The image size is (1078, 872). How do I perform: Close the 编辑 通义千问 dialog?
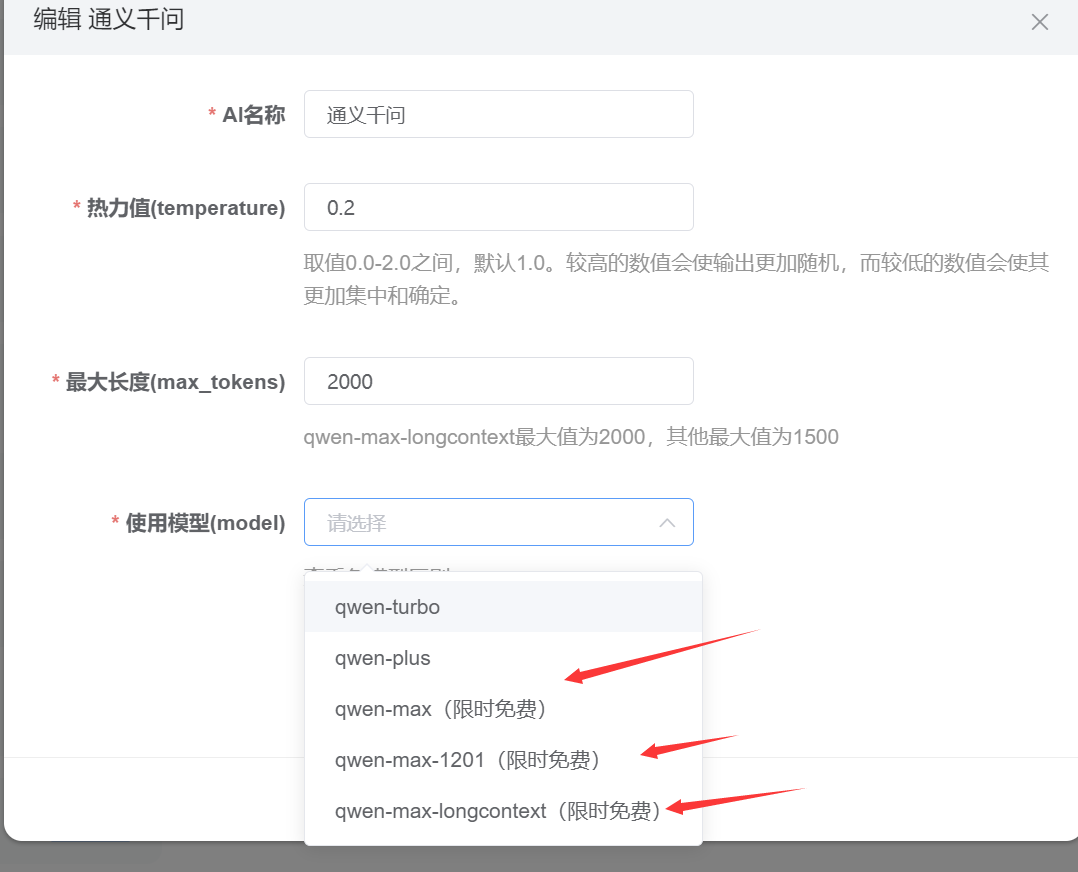[1040, 22]
